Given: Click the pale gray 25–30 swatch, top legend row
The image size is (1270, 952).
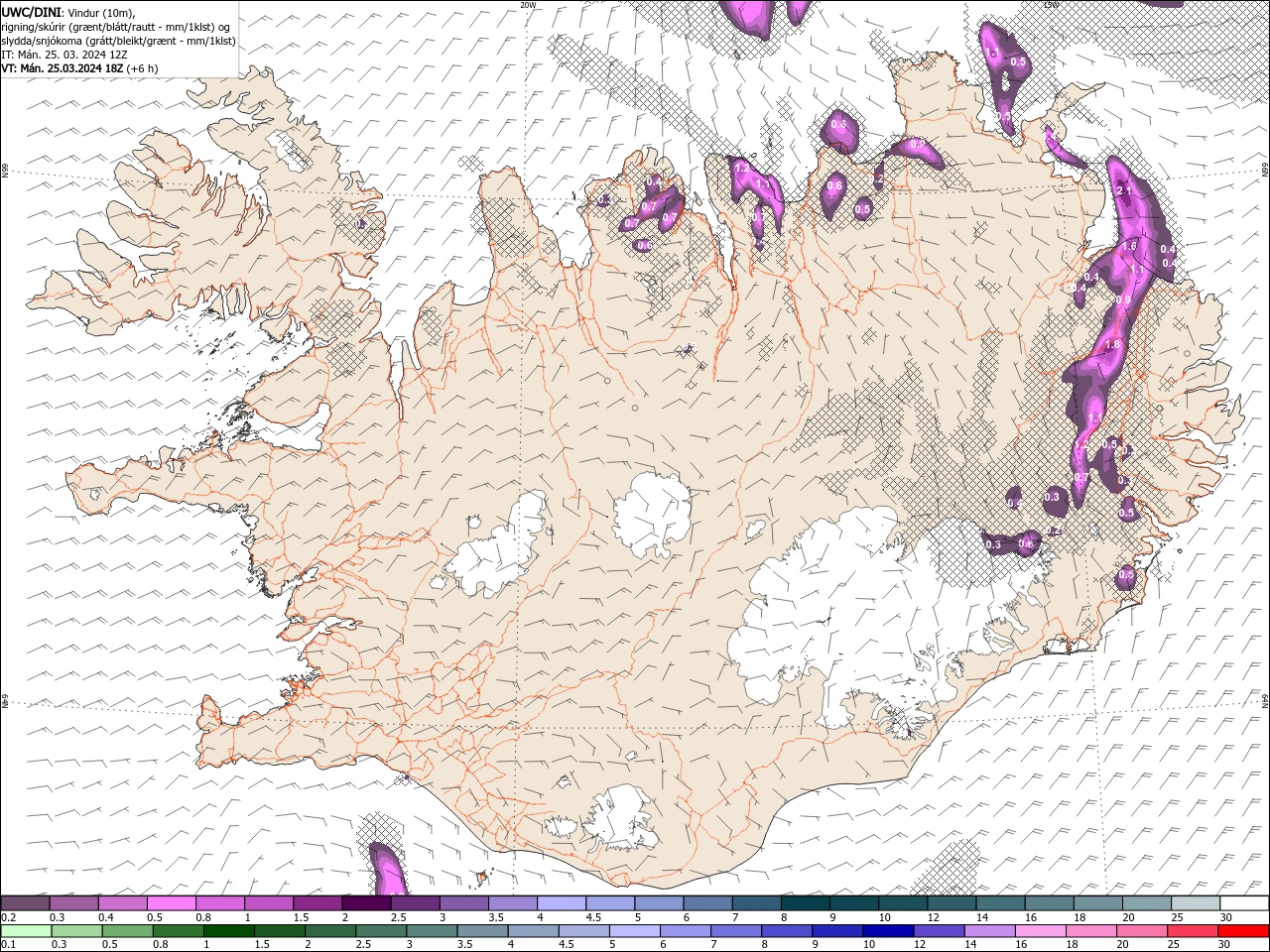Looking at the screenshot, I should (x=1196, y=903).
